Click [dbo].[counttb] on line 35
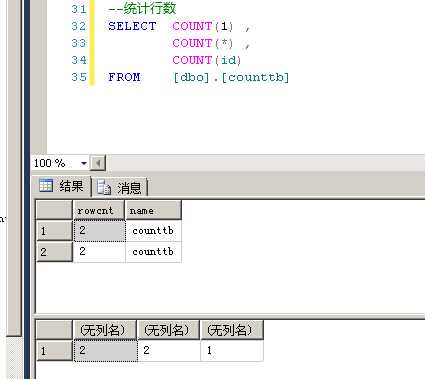The width and height of the screenshot is (425, 379). click(231, 77)
